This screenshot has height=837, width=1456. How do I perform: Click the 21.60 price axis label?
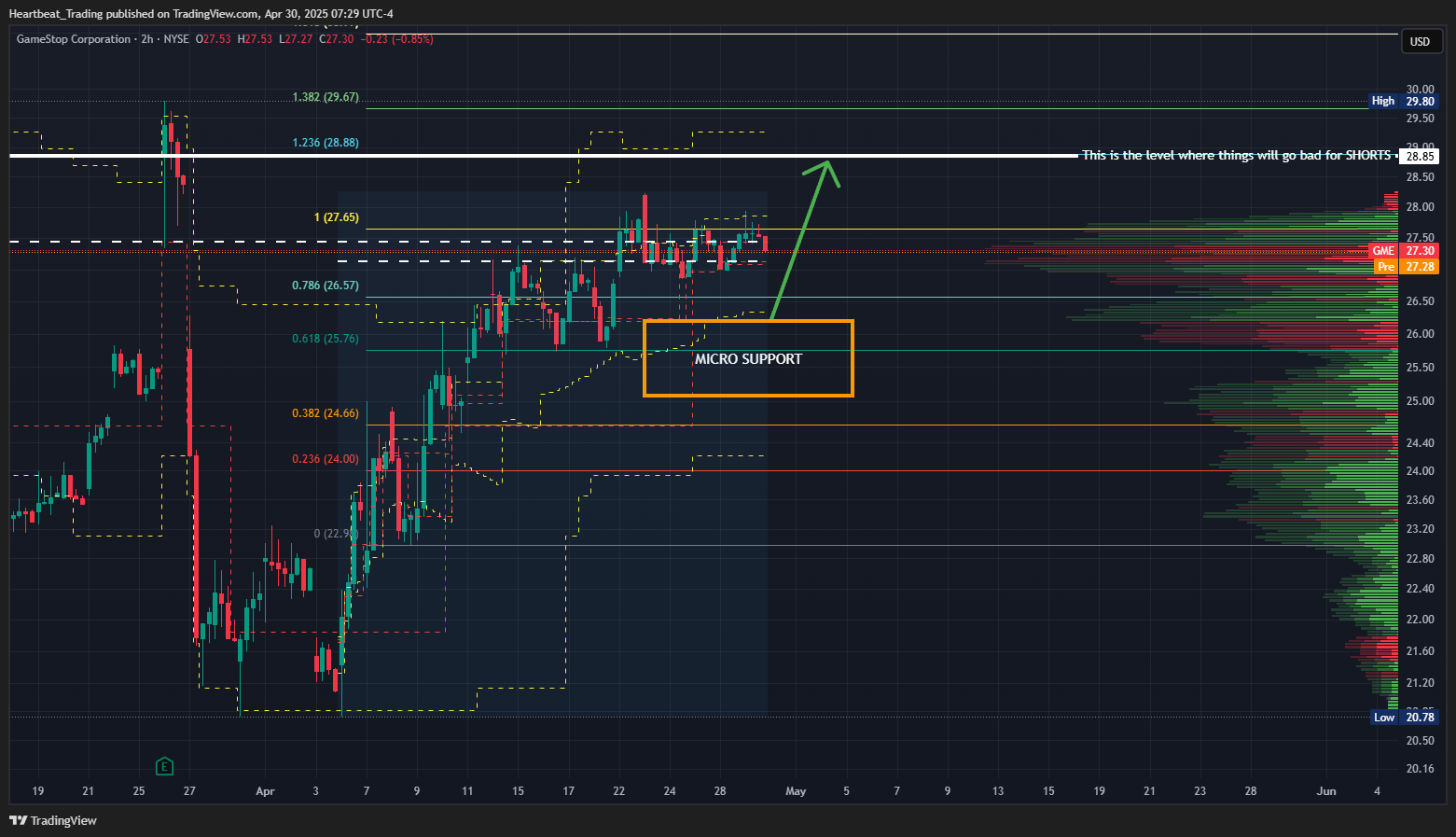[x=1421, y=651]
